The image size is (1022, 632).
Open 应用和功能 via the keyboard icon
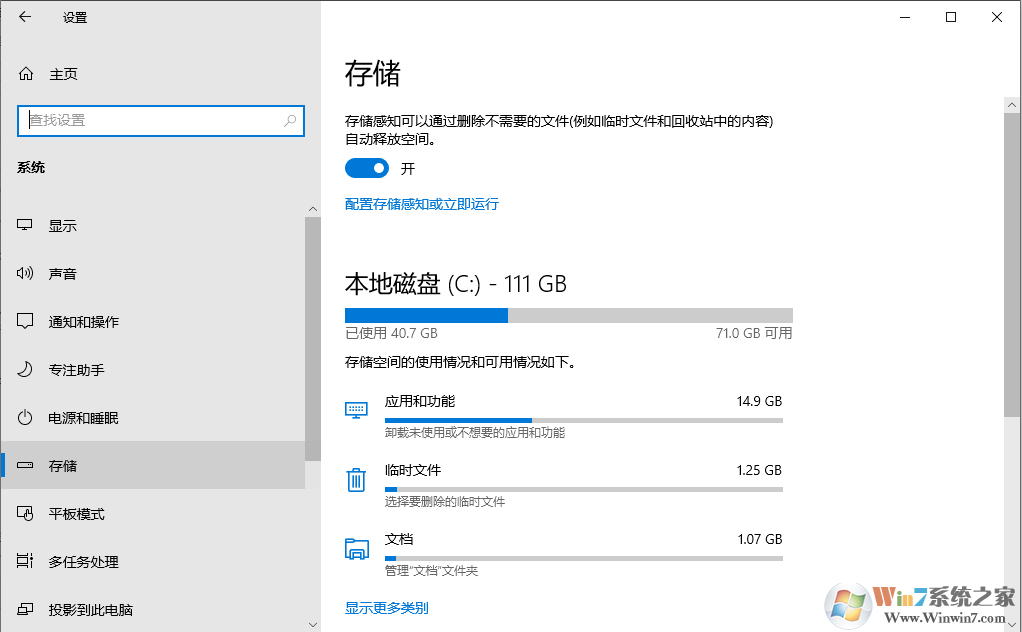click(356, 408)
